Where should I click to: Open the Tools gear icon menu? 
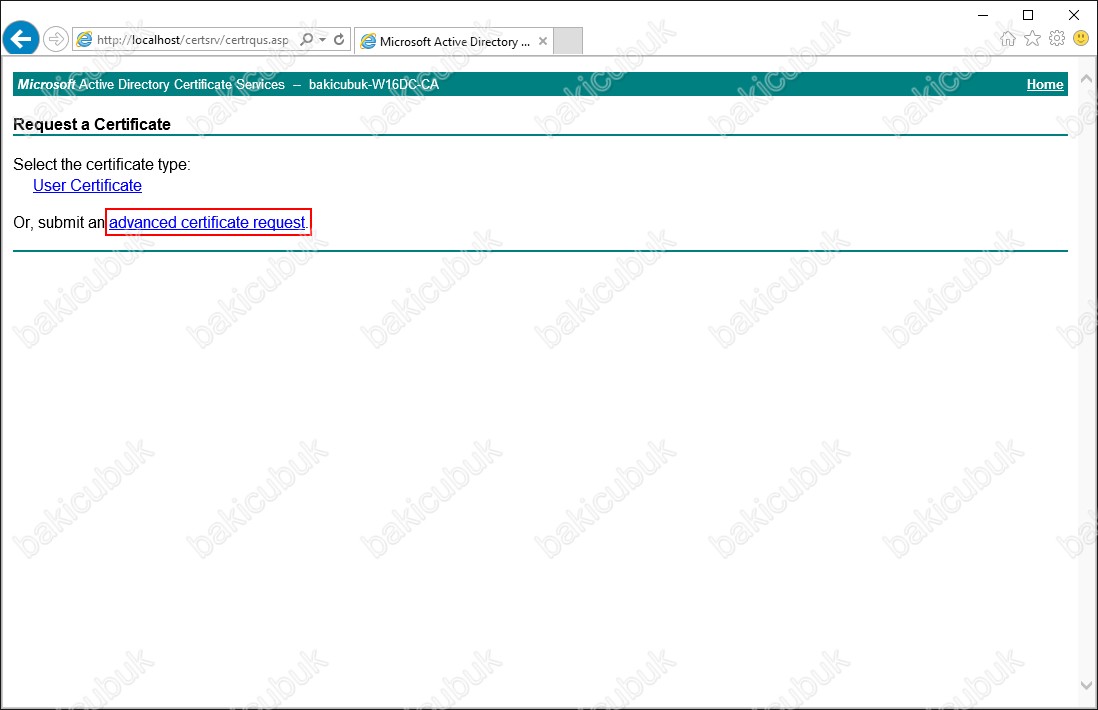point(1057,39)
